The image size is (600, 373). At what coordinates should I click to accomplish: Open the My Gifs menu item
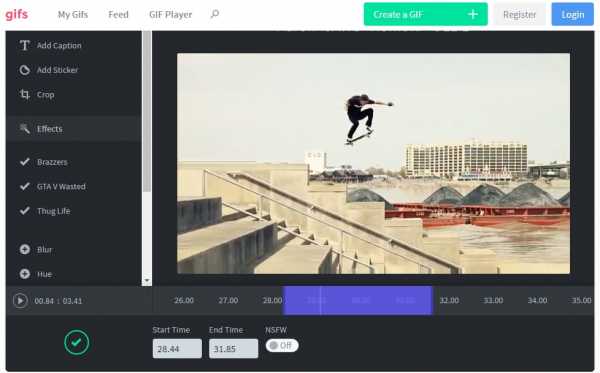click(x=73, y=15)
